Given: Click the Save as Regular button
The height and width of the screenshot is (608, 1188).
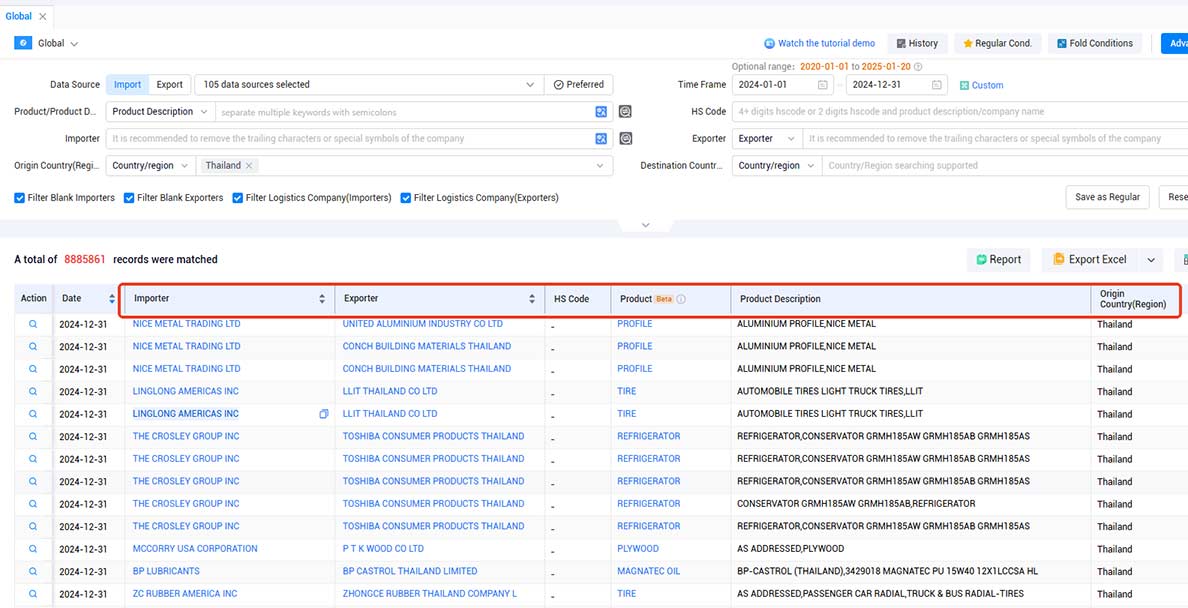Looking at the screenshot, I should click(1107, 197).
